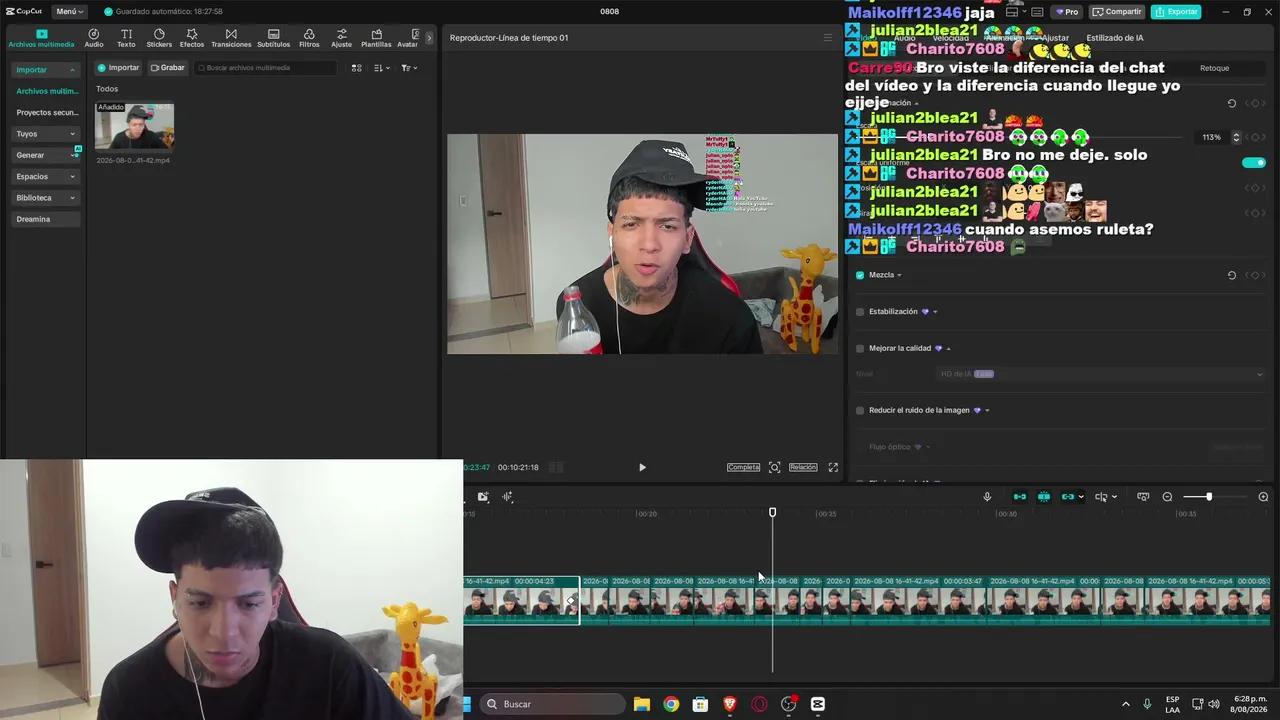Screen dimensions: 1280x720
Task: Click the Completa preview quality button
Action: [x=744, y=467]
